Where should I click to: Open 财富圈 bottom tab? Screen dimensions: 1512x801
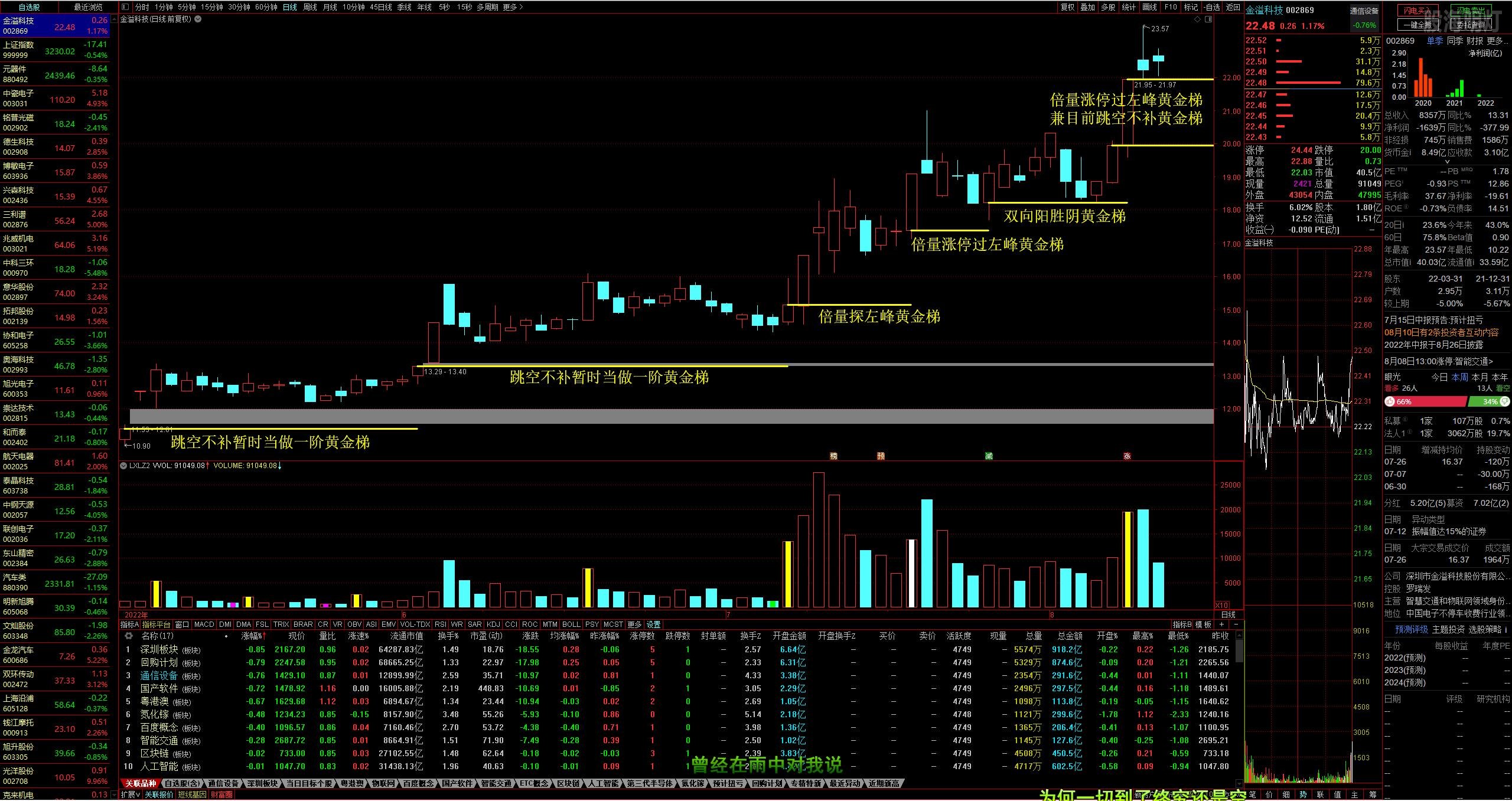pos(221,795)
